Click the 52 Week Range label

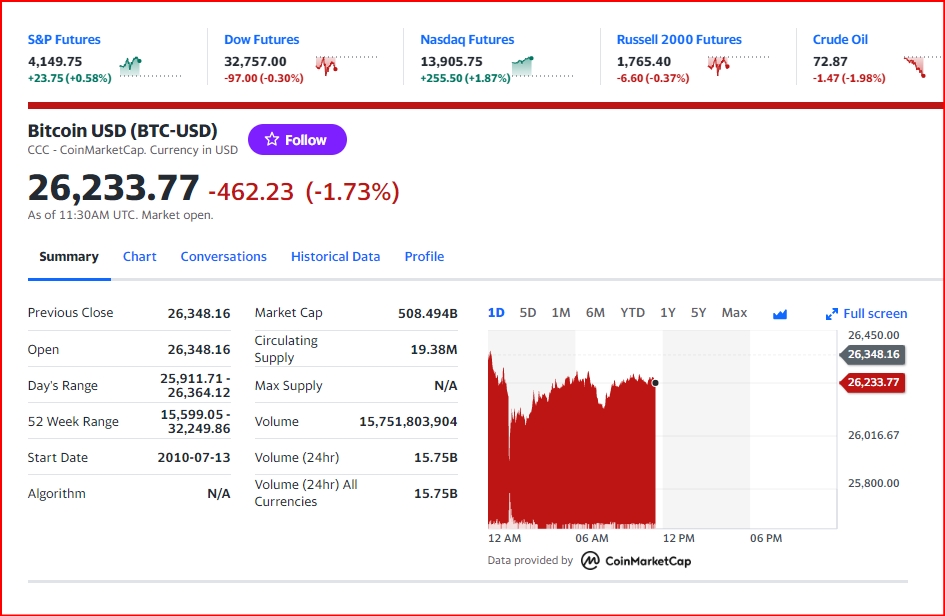click(73, 421)
